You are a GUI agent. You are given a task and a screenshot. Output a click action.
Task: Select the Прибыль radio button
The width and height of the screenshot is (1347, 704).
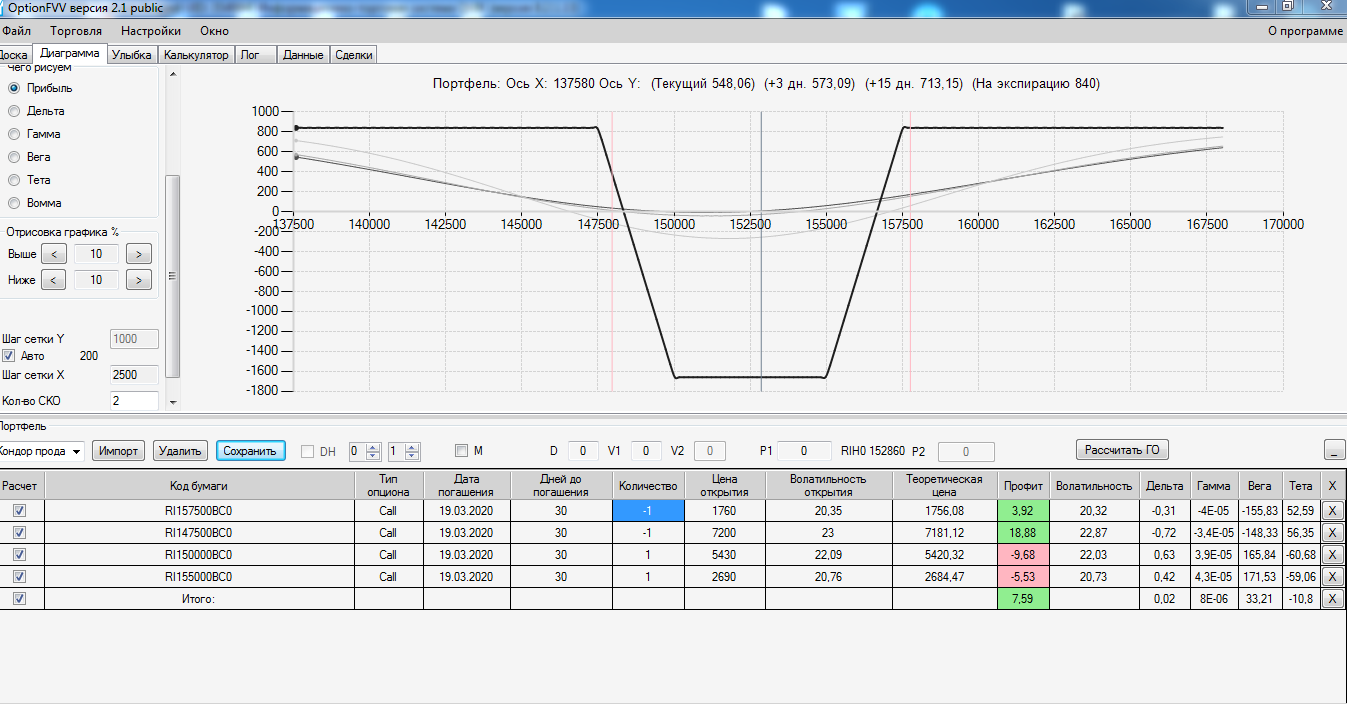[x=14, y=88]
